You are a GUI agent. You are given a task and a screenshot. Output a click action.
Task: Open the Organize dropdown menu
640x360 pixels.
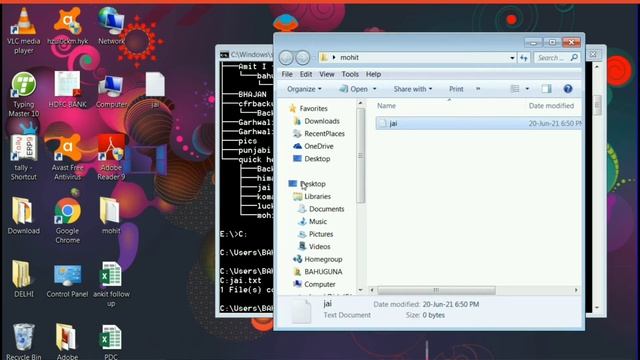pyautogui.click(x=304, y=89)
